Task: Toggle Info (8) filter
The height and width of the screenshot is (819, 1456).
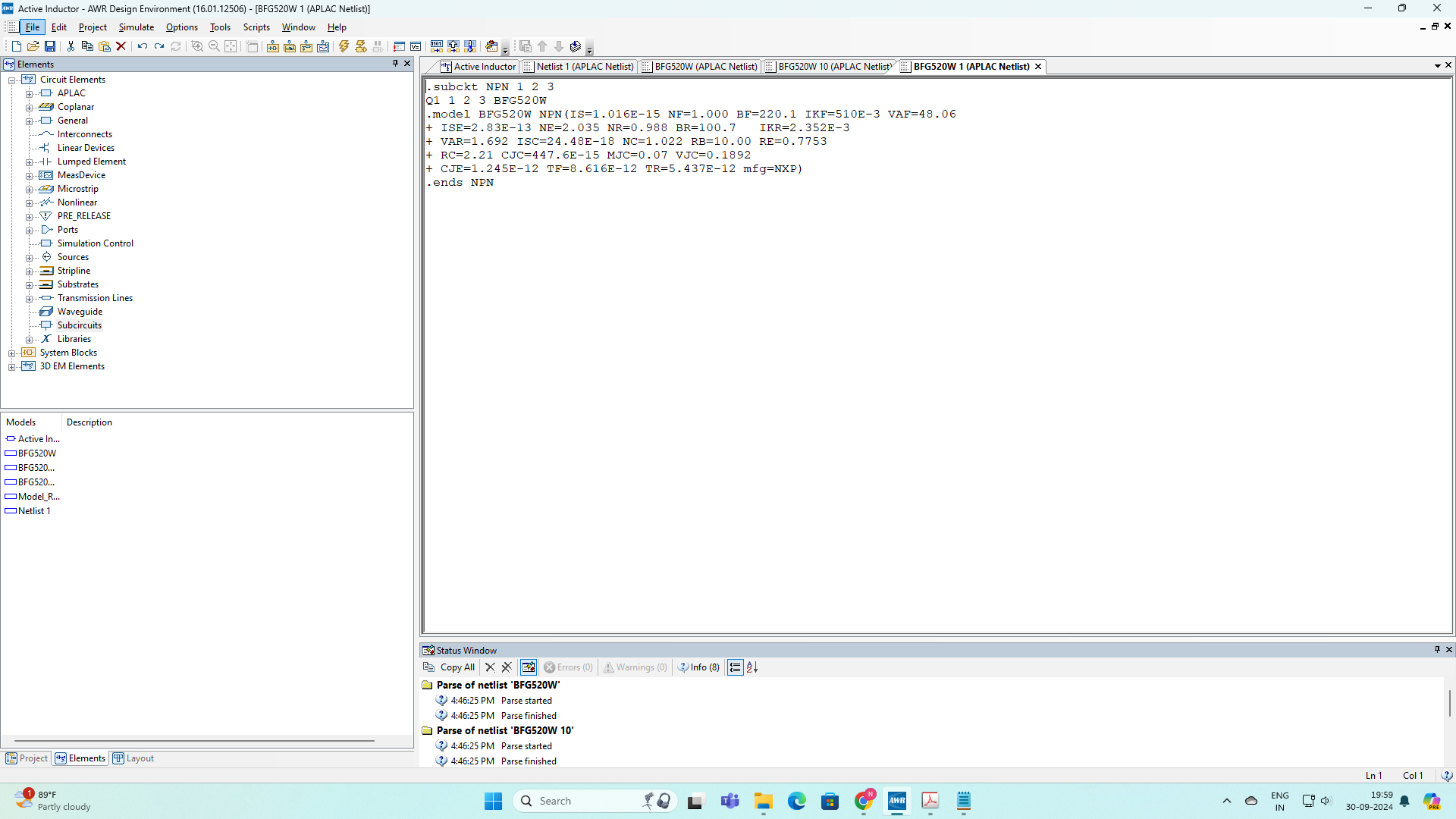Action: pyautogui.click(x=699, y=667)
